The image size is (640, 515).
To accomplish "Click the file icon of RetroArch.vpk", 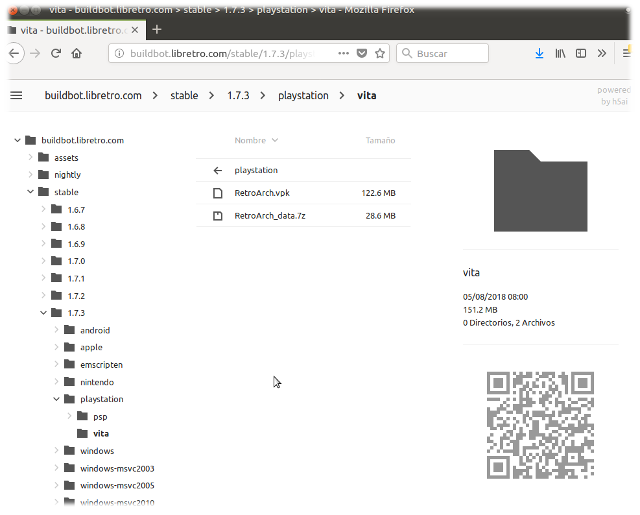I will (x=218, y=193).
